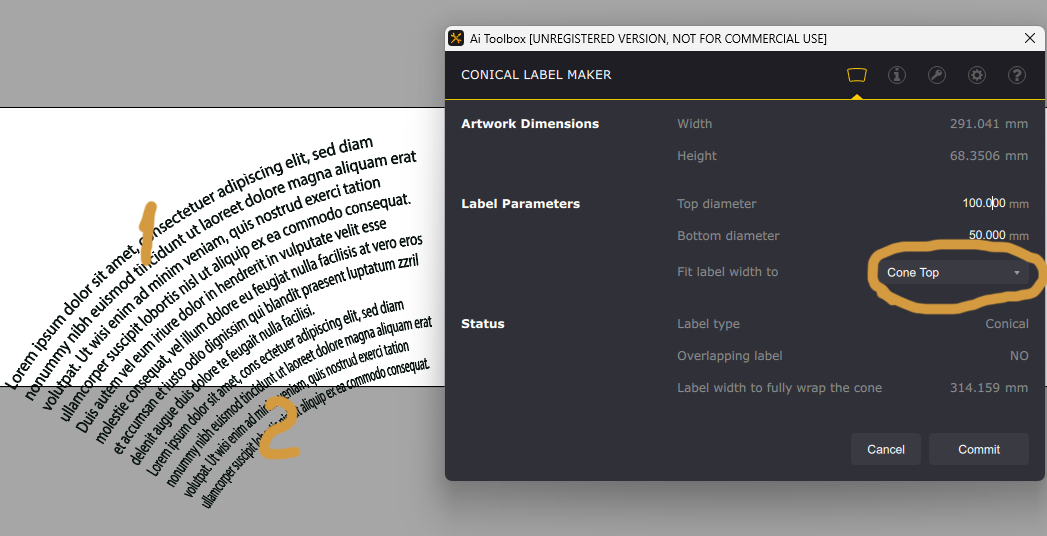This screenshot has height=536, width=1047.
Task: Open the info panel icon
Action: point(897,75)
